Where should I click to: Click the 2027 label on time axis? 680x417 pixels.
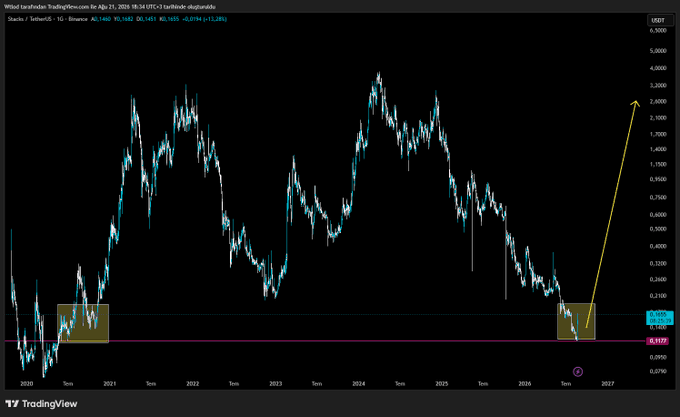point(608,384)
